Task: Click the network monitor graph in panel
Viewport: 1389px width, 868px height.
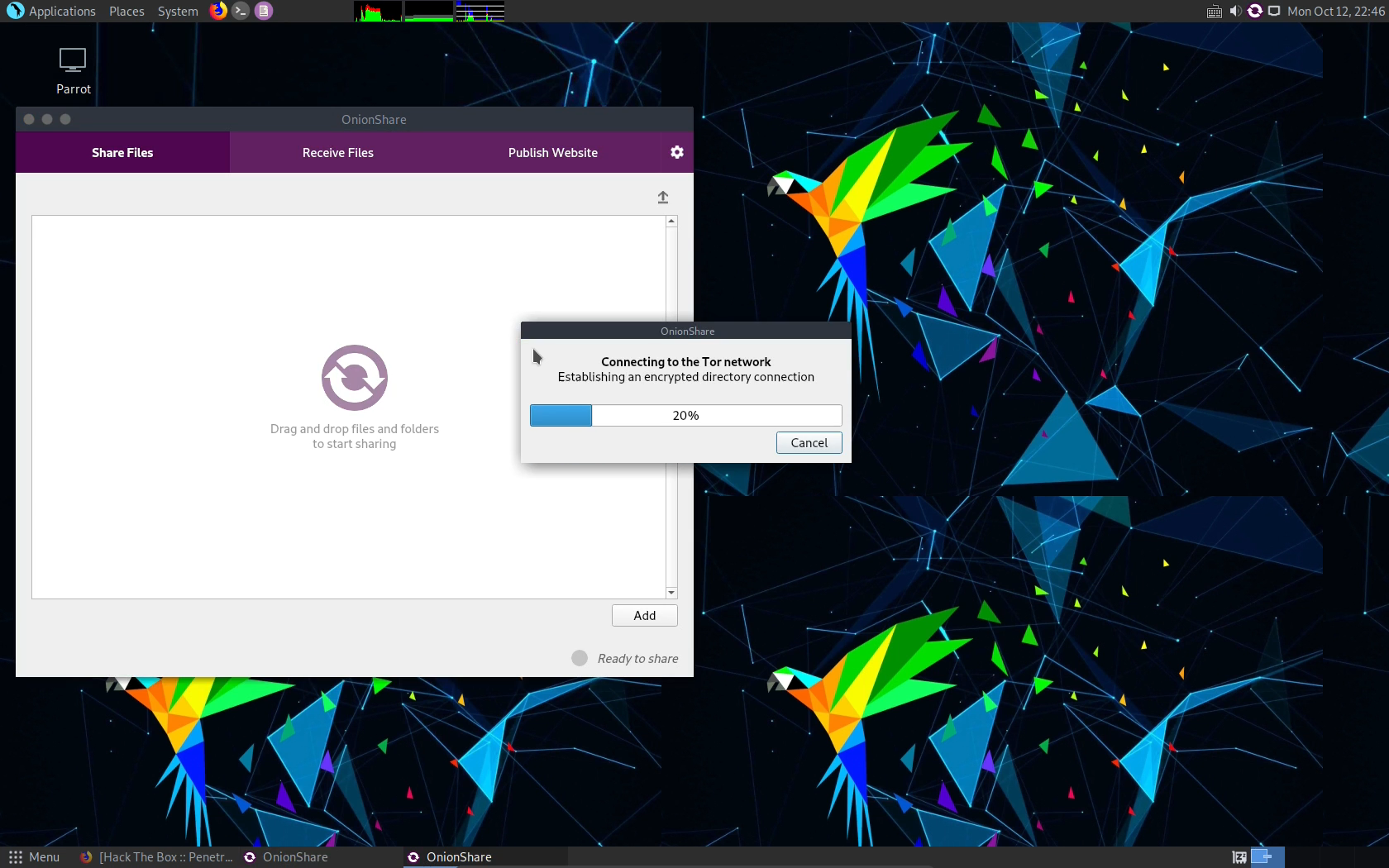Action: [x=480, y=11]
